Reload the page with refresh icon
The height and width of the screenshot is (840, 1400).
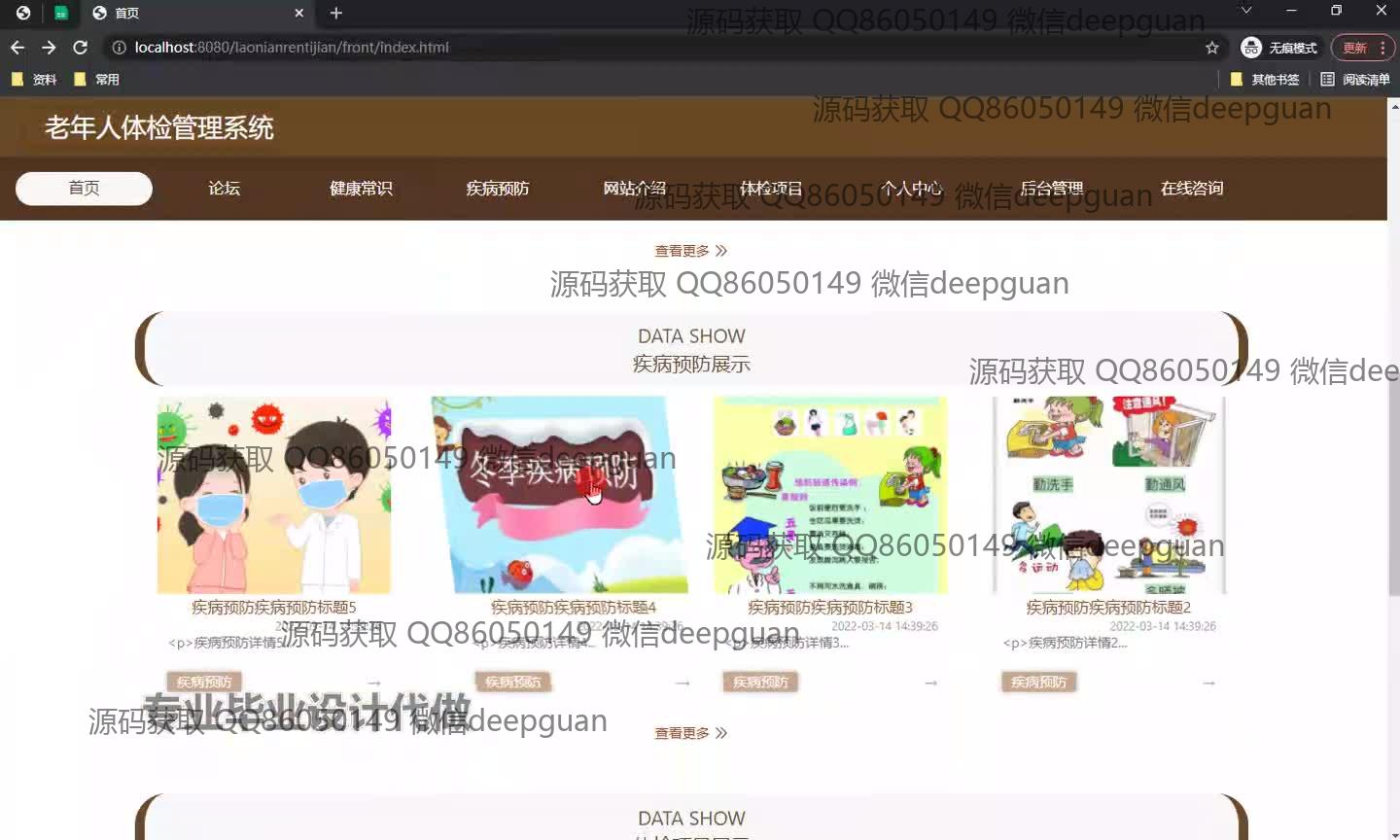[81, 48]
